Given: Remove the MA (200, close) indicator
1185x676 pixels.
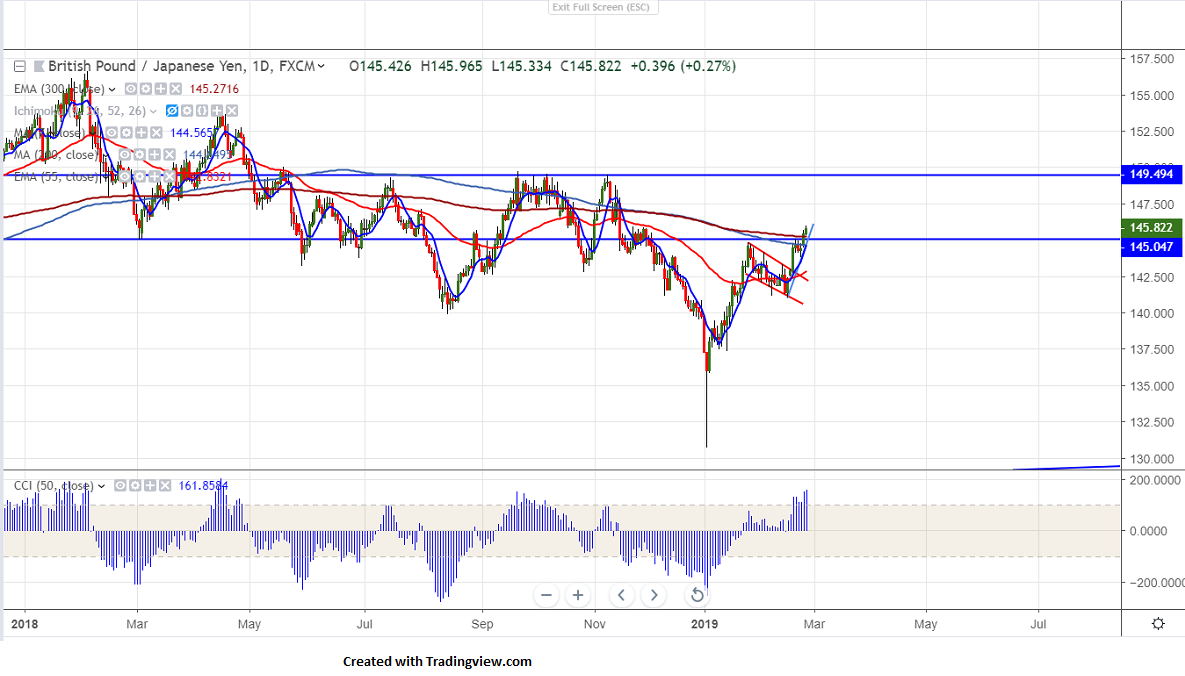Looking at the screenshot, I should click(170, 155).
